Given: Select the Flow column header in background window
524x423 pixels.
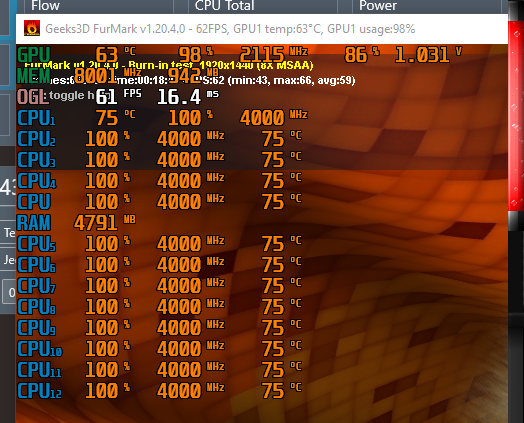Looking at the screenshot, I should pos(45,6).
